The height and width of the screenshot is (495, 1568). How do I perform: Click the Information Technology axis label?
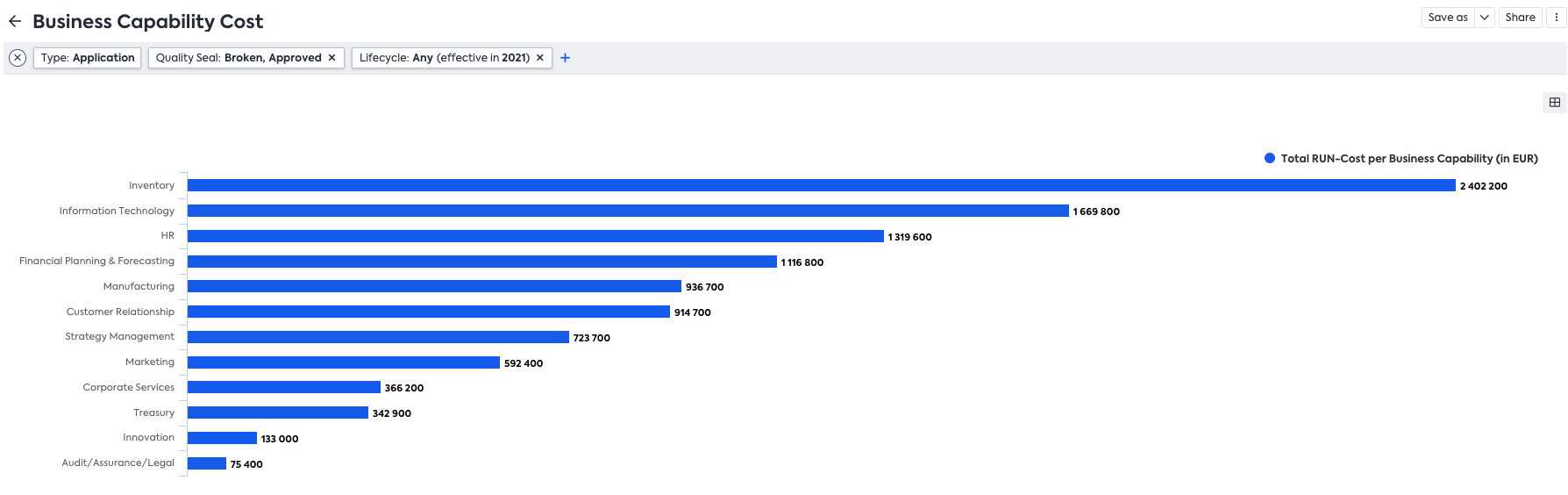coord(117,211)
